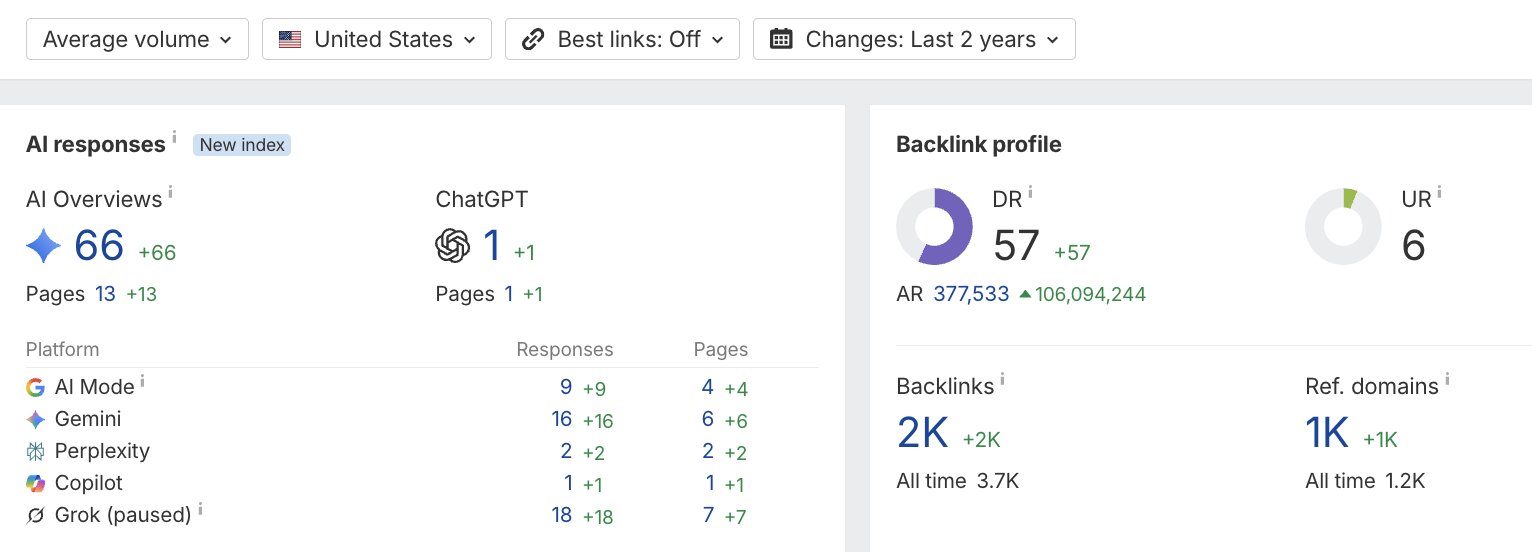The image size is (1532, 552).
Task: Select the Gemini platform label
Action: pyautogui.click(x=88, y=419)
